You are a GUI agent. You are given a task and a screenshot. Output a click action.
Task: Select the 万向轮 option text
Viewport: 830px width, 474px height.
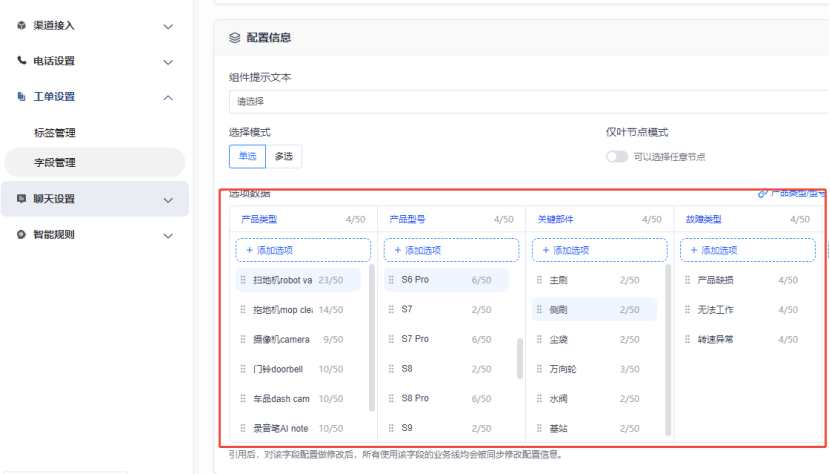(563, 369)
